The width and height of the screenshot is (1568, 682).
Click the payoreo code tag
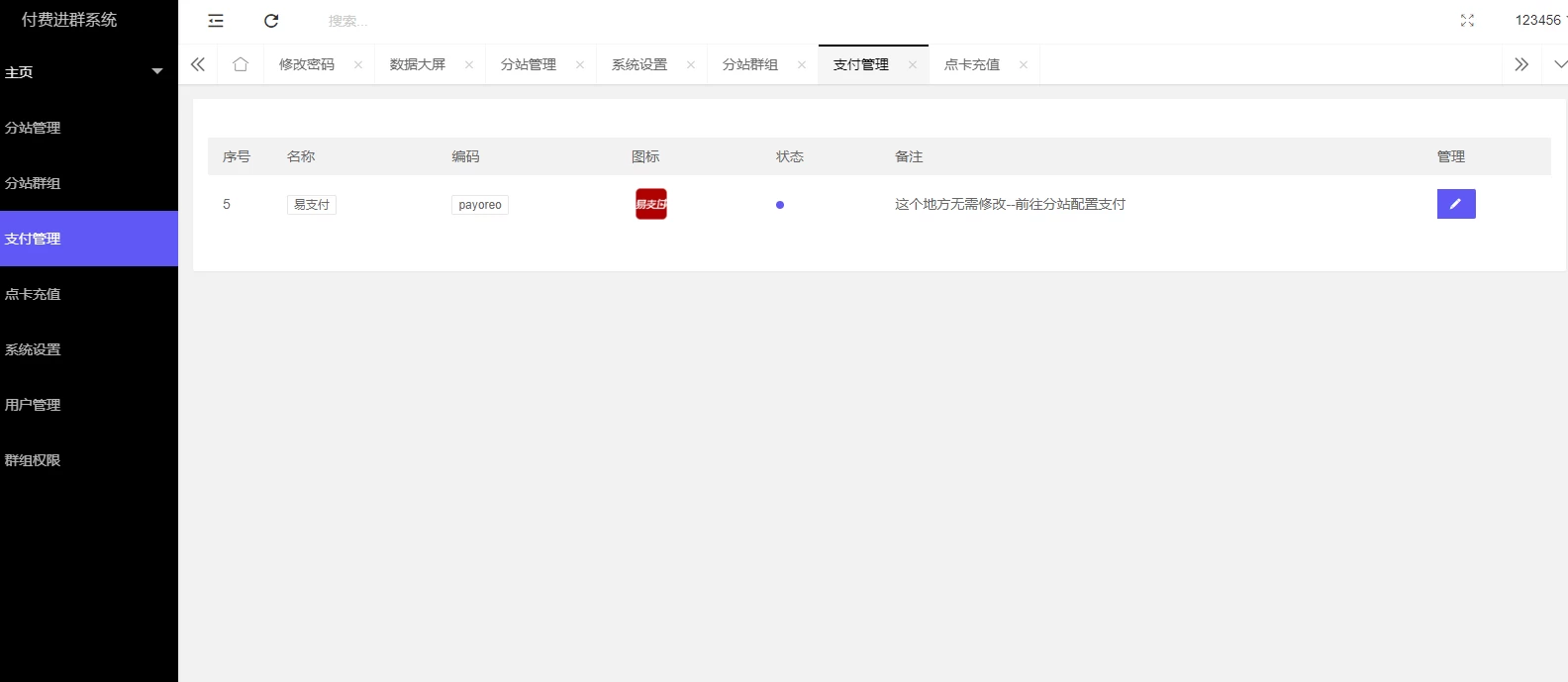[x=480, y=205]
